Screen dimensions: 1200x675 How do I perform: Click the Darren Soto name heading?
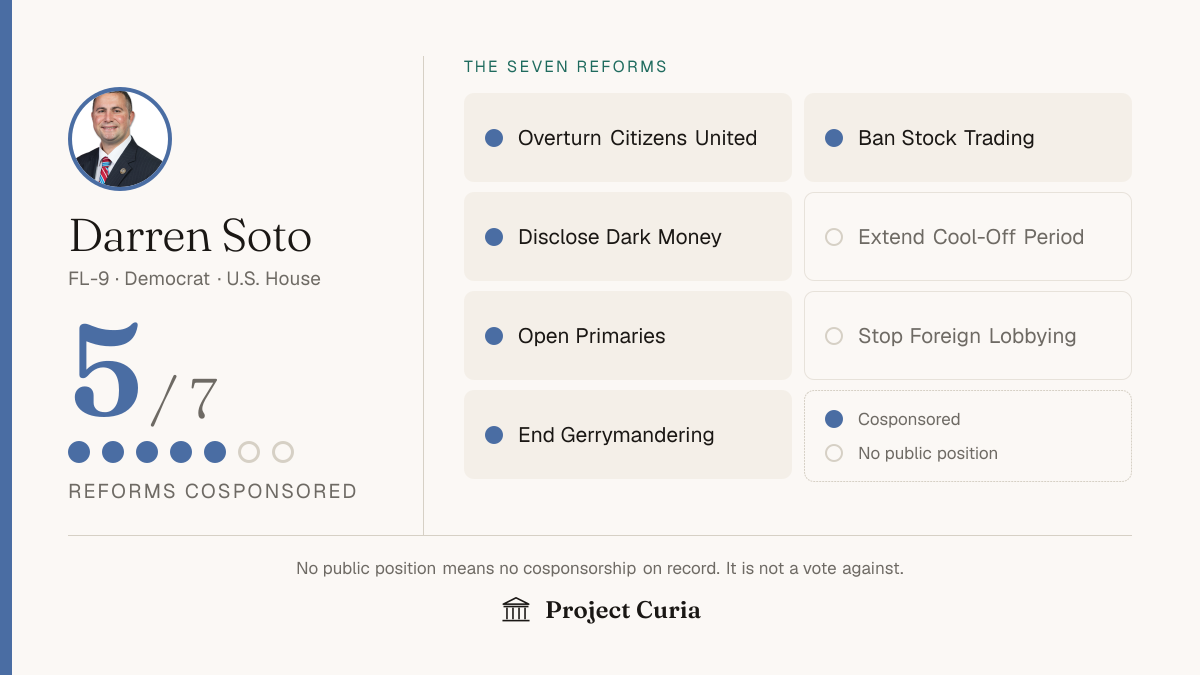point(190,235)
